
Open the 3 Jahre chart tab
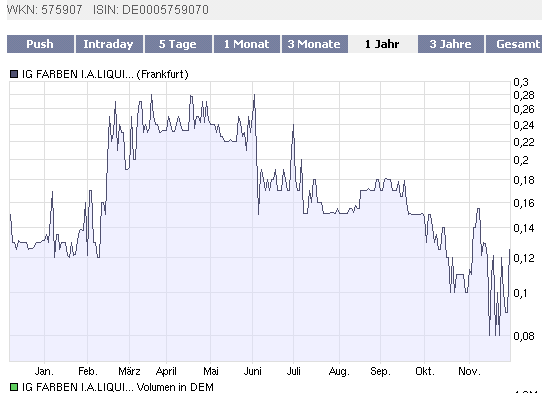(x=451, y=44)
